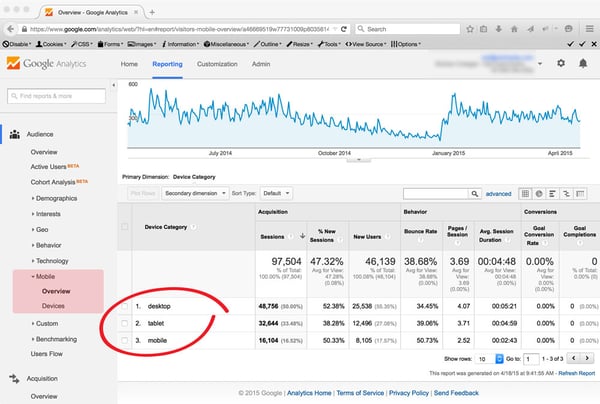The width and height of the screenshot is (600, 404).
Task: Open the Home tab
Action: tap(129, 64)
